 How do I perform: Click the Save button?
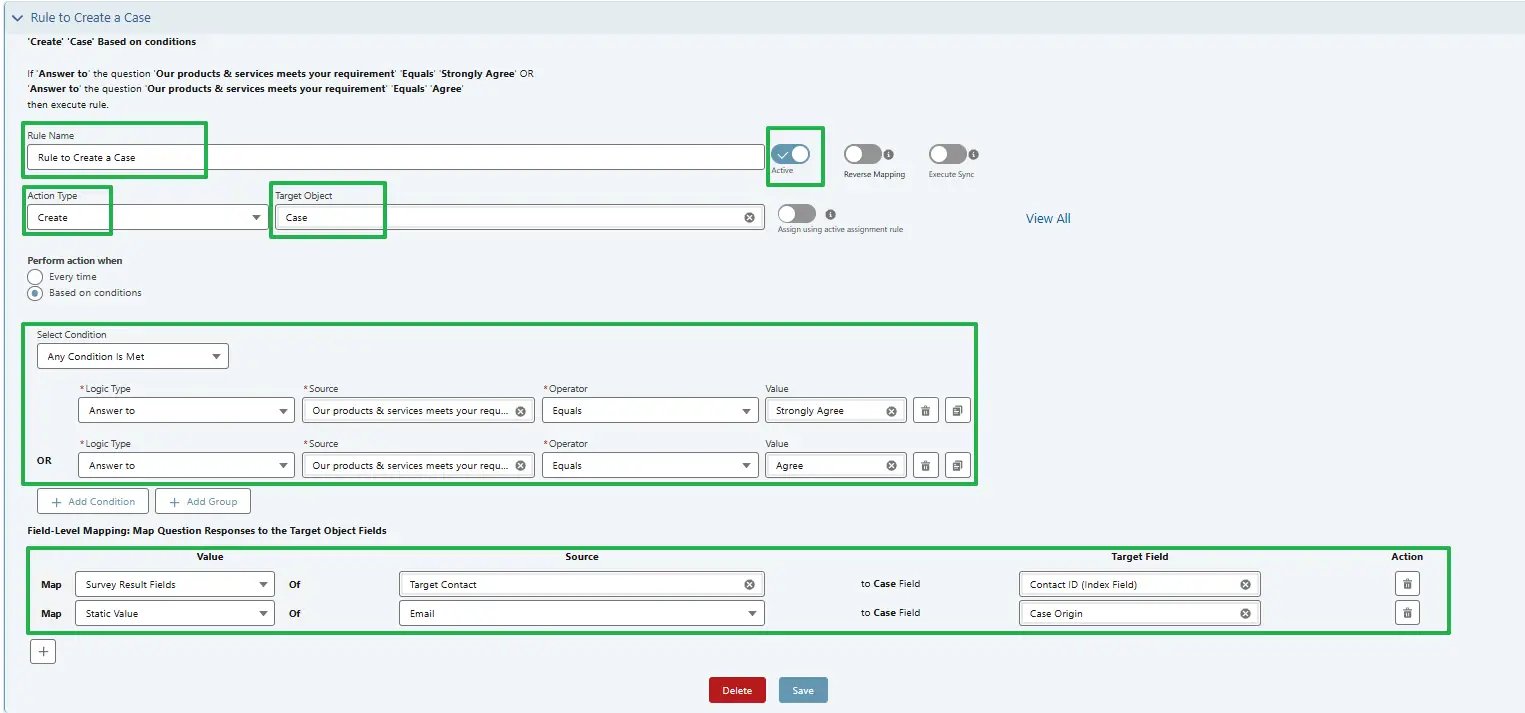(x=803, y=690)
